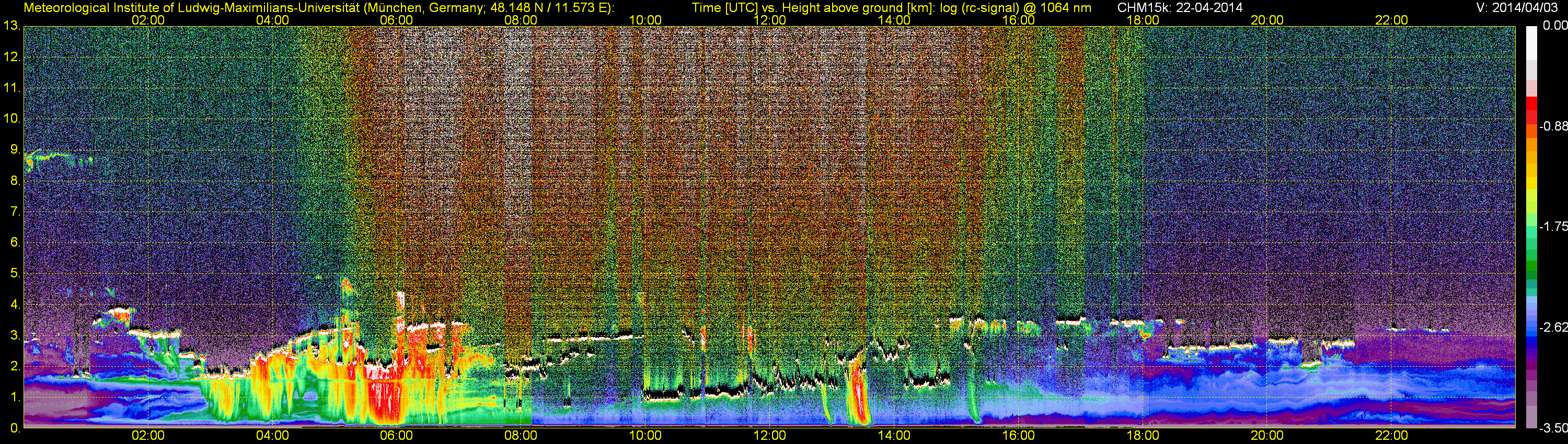1568x444 pixels.
Task: Select "08:00" on the bottom time axis
Action: tap(521, 436)
